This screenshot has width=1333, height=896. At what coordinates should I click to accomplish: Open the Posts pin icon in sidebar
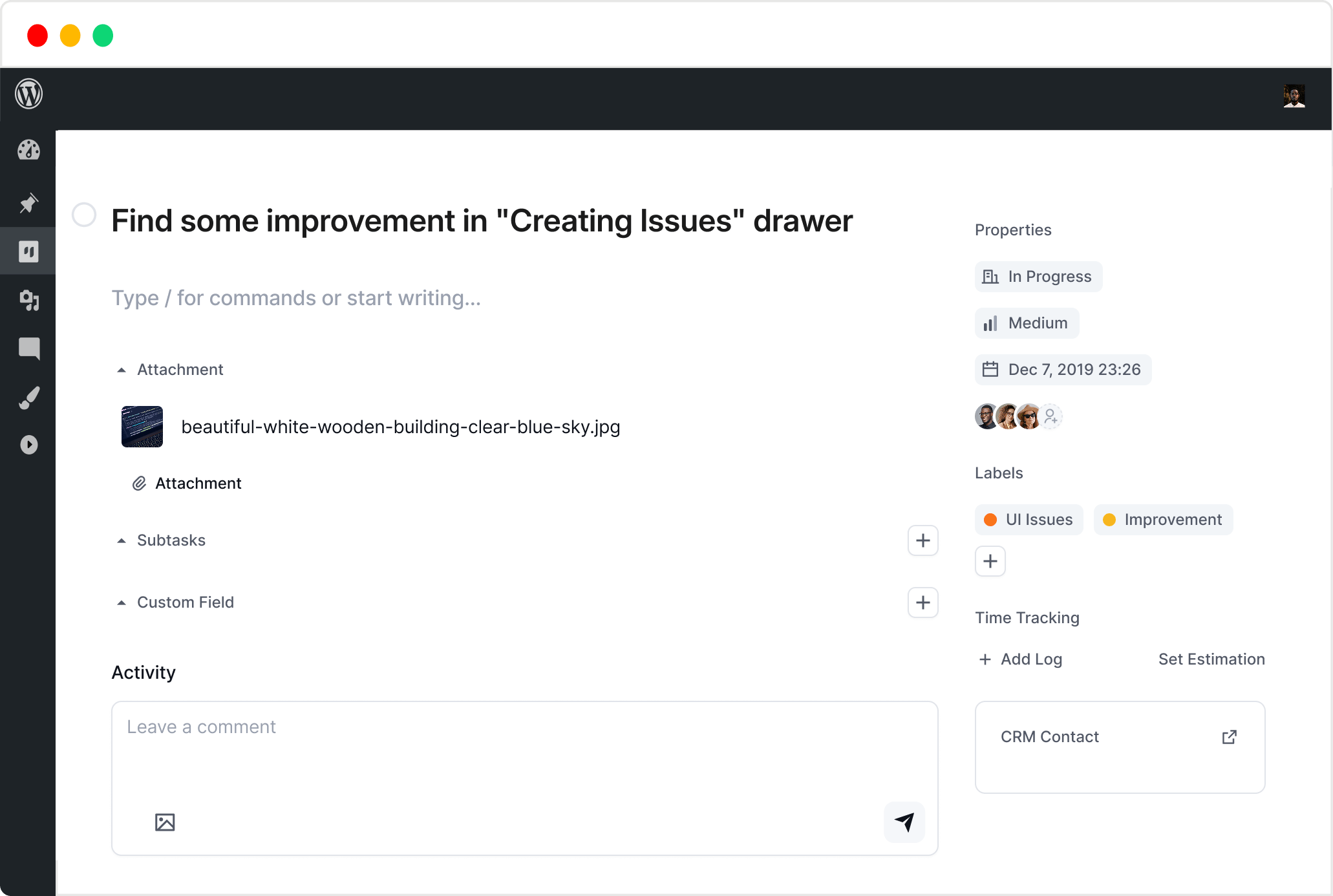pos(28,203)
